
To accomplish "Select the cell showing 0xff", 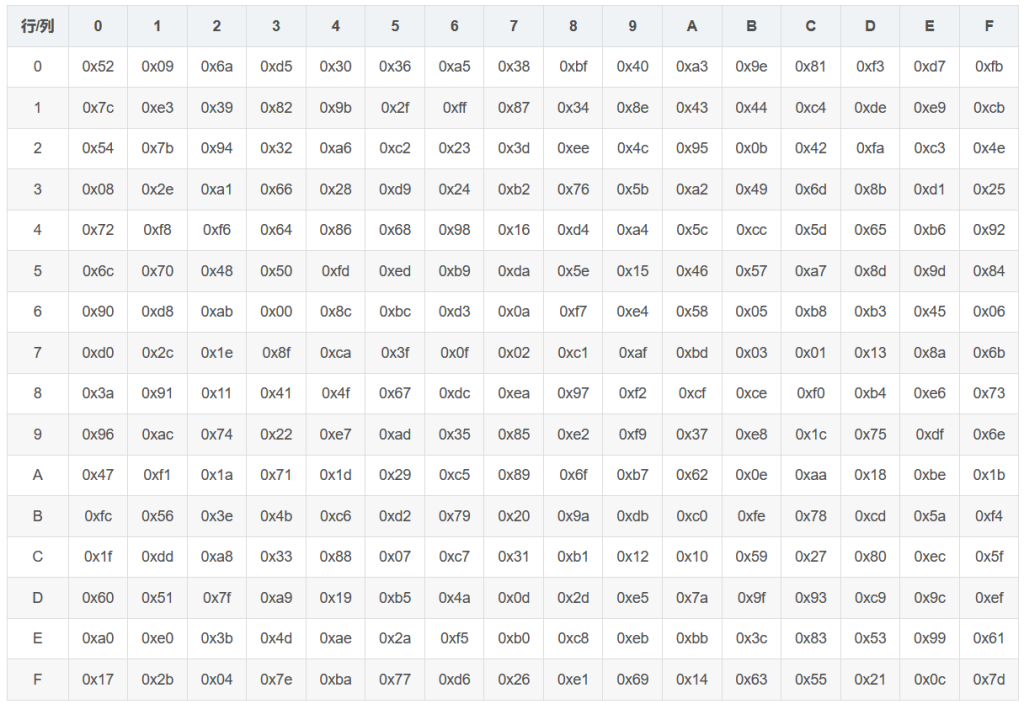I will click(454, 108).
